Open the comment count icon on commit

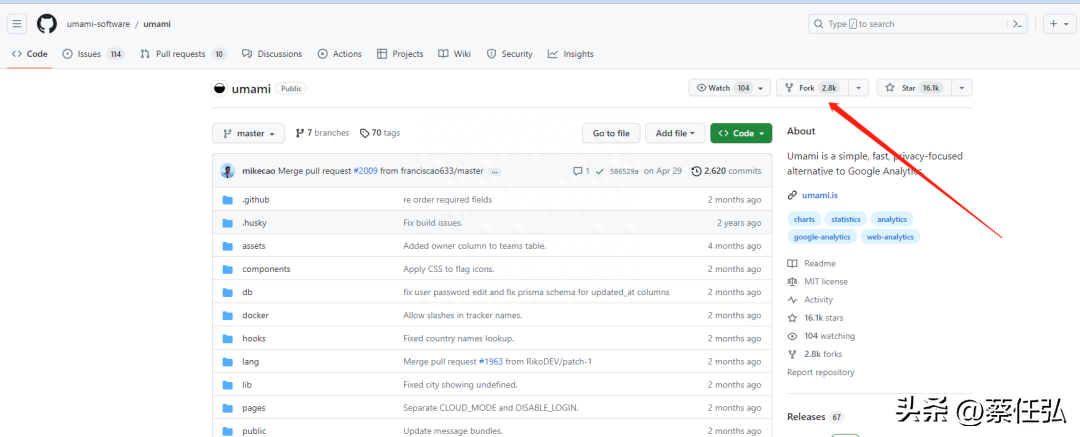(581, 171)
